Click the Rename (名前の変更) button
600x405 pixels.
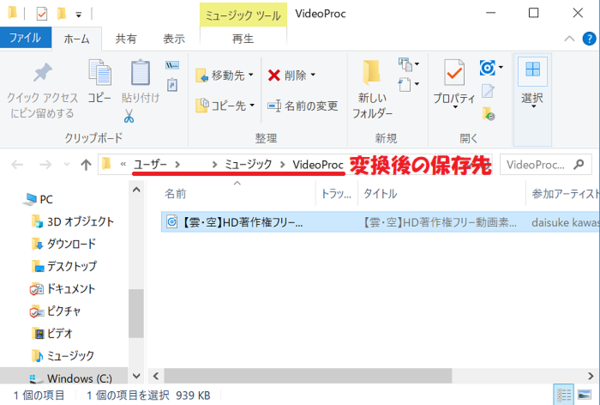[x=303, y=106]
